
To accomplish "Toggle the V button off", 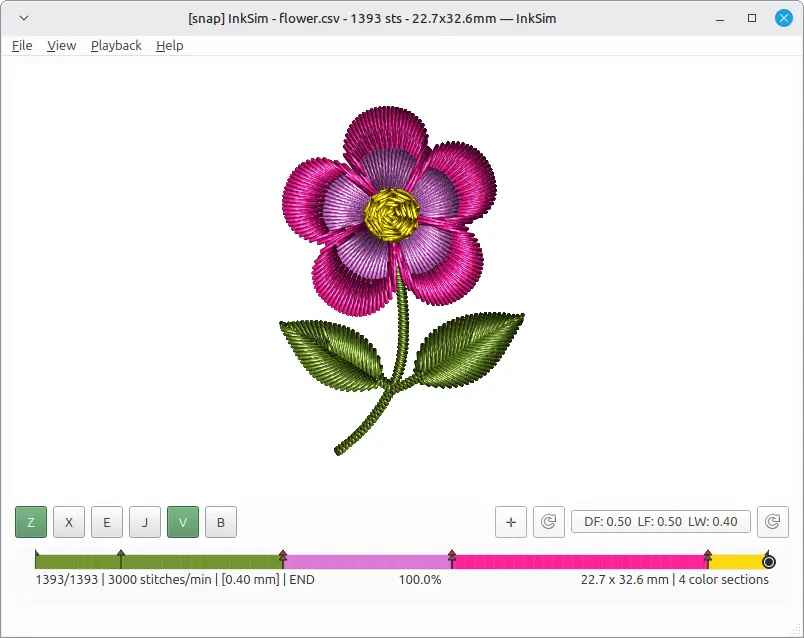I will coord(183,522).
